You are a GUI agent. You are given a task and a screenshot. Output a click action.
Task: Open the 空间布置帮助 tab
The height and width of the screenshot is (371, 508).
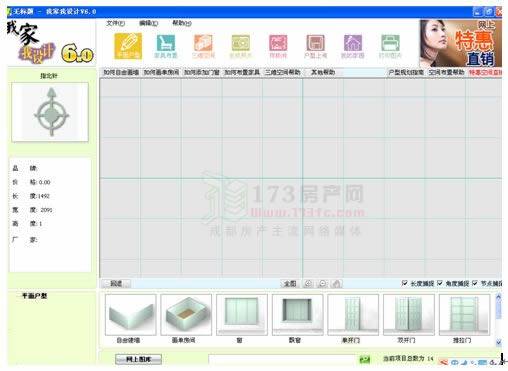click(446, 72)
